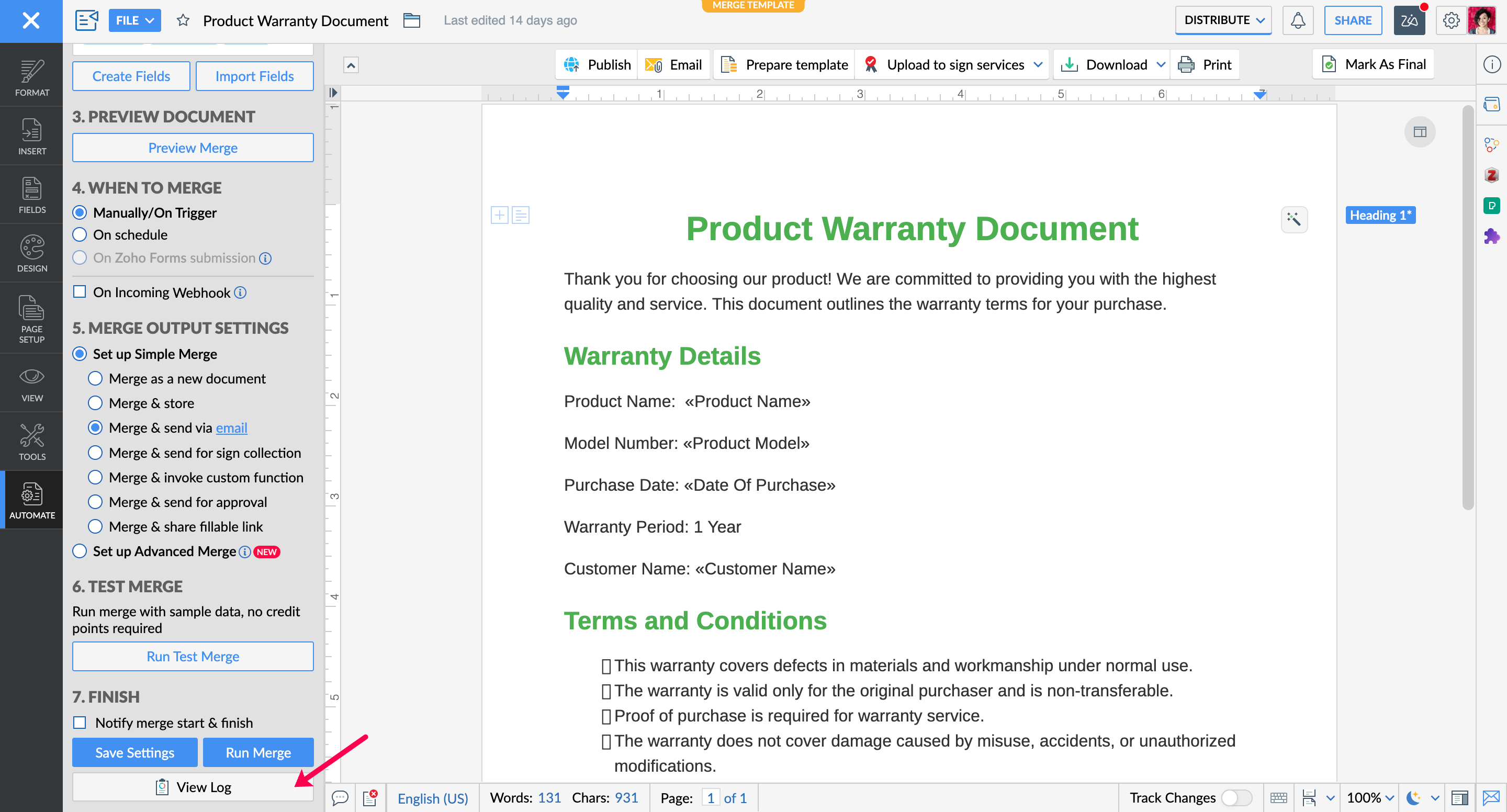
Task: Click Prepare template in toolbar
Action: (x=784, y=64)
